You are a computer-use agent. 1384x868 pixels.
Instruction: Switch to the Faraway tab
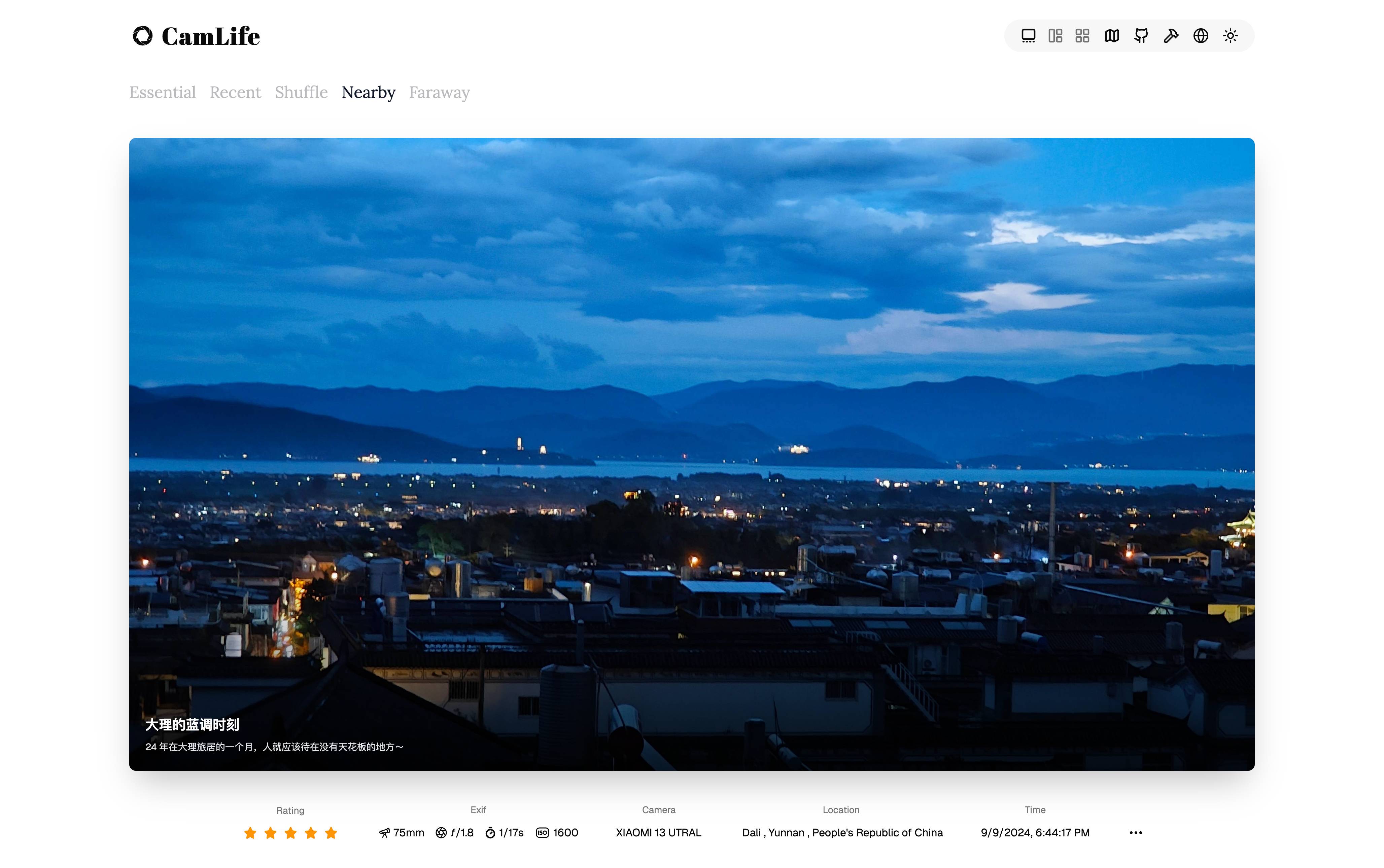(439, 93)
